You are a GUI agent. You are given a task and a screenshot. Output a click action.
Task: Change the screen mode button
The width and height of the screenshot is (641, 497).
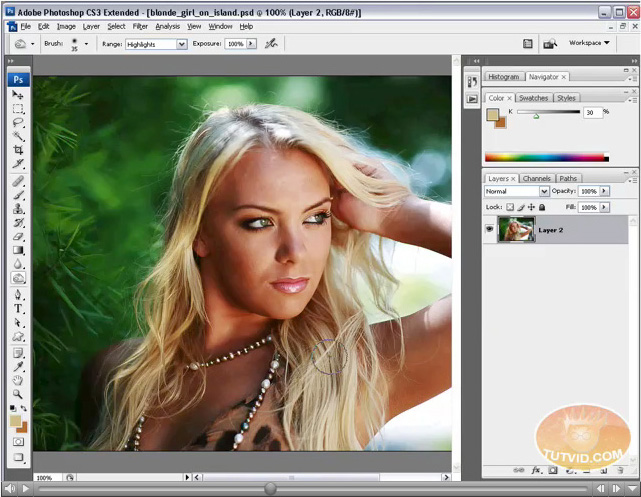[18, 457]
